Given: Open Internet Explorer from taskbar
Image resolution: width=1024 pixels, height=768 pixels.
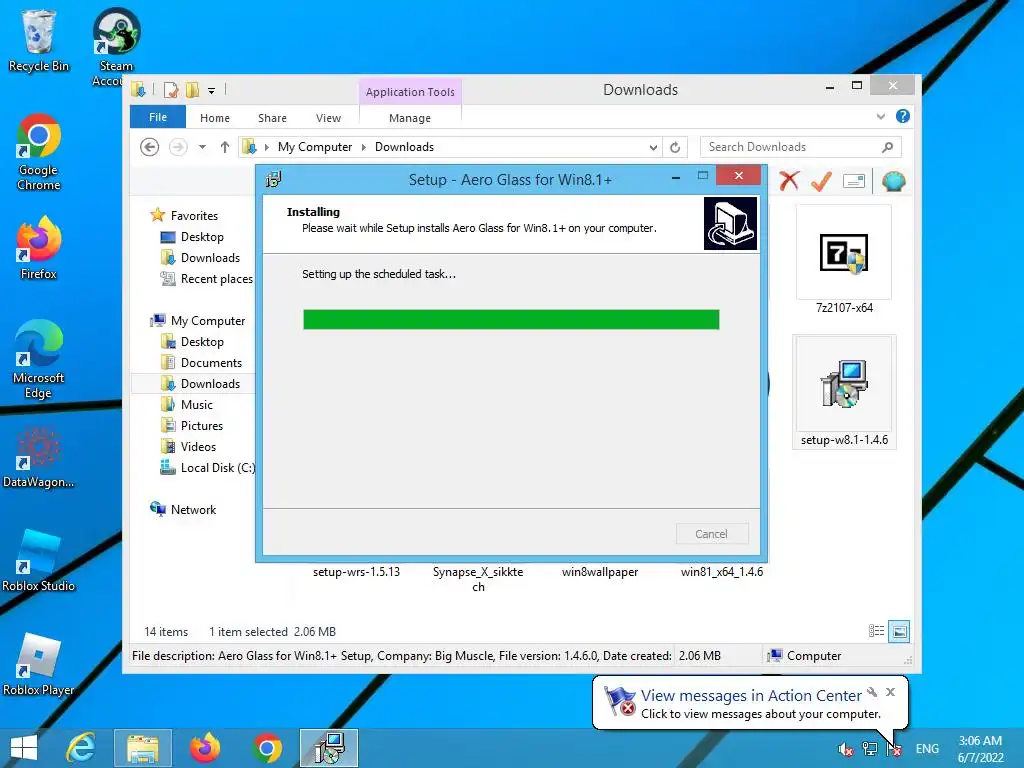Looking at the screenshot, I should pos(81,748).
